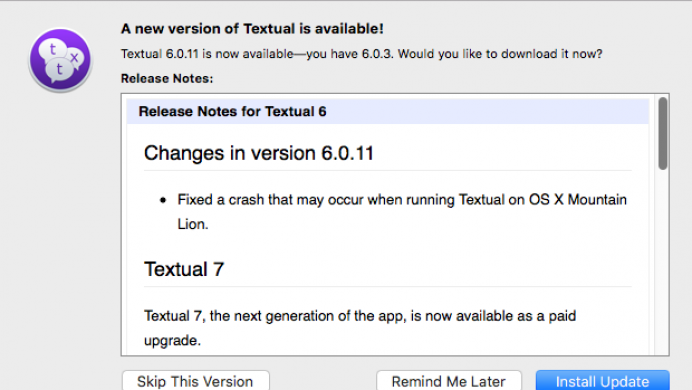Click the divider line under 'Changes in version' heading

(387, 170)
